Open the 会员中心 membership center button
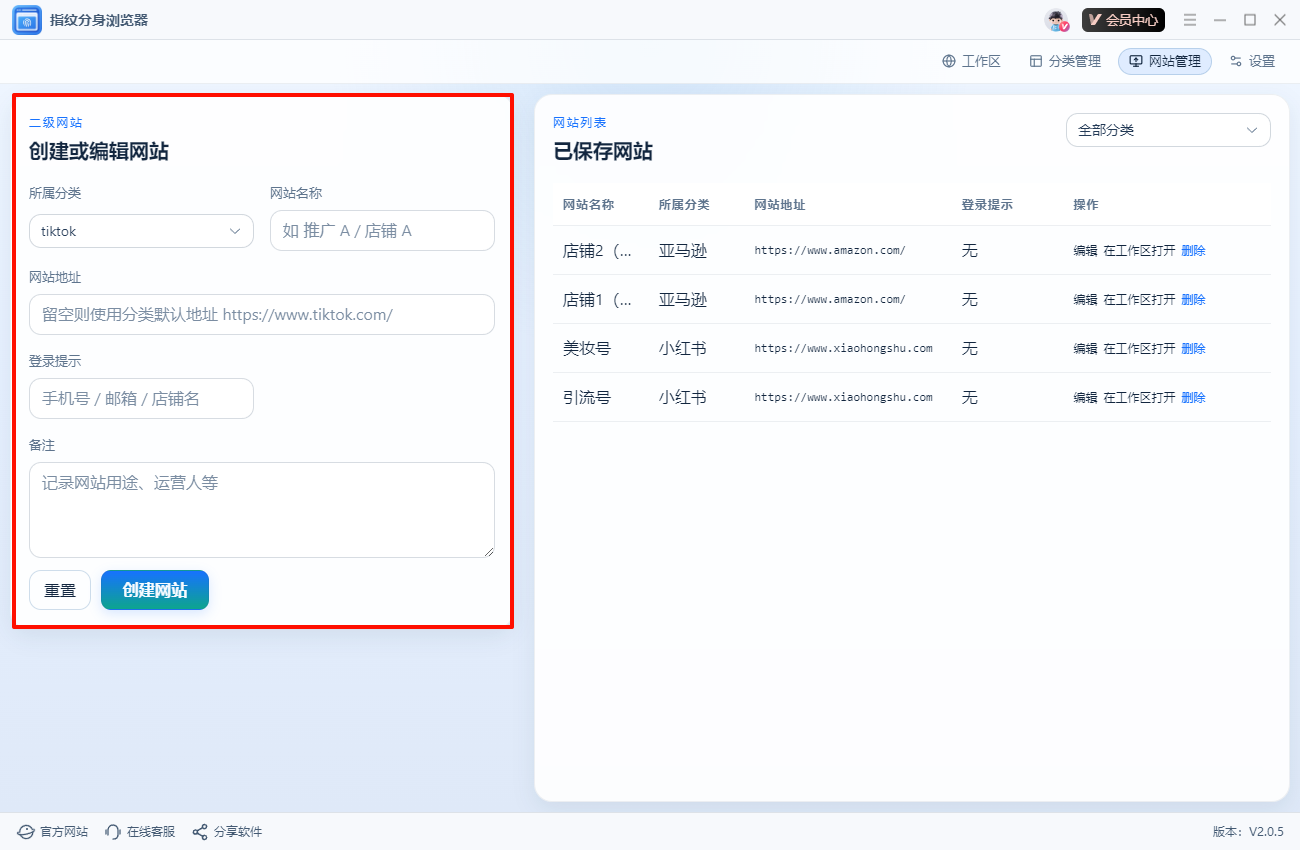Image resolution: width=1300 pixels, height=850 pixels. (1123, 20)
